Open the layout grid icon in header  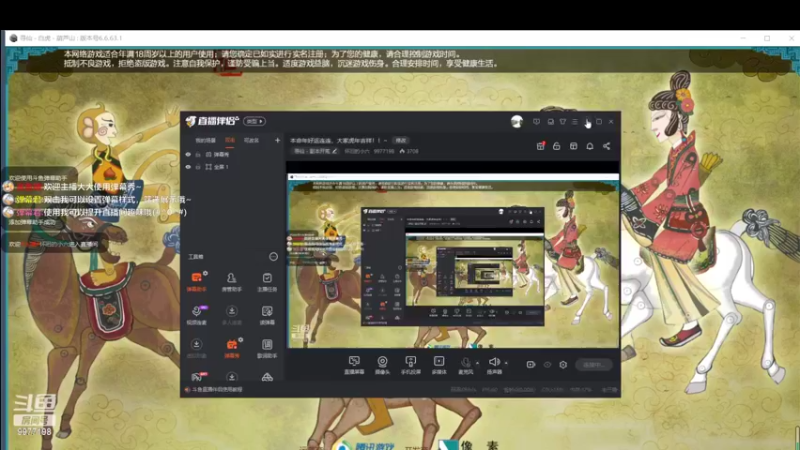click(x=573, y=146)
